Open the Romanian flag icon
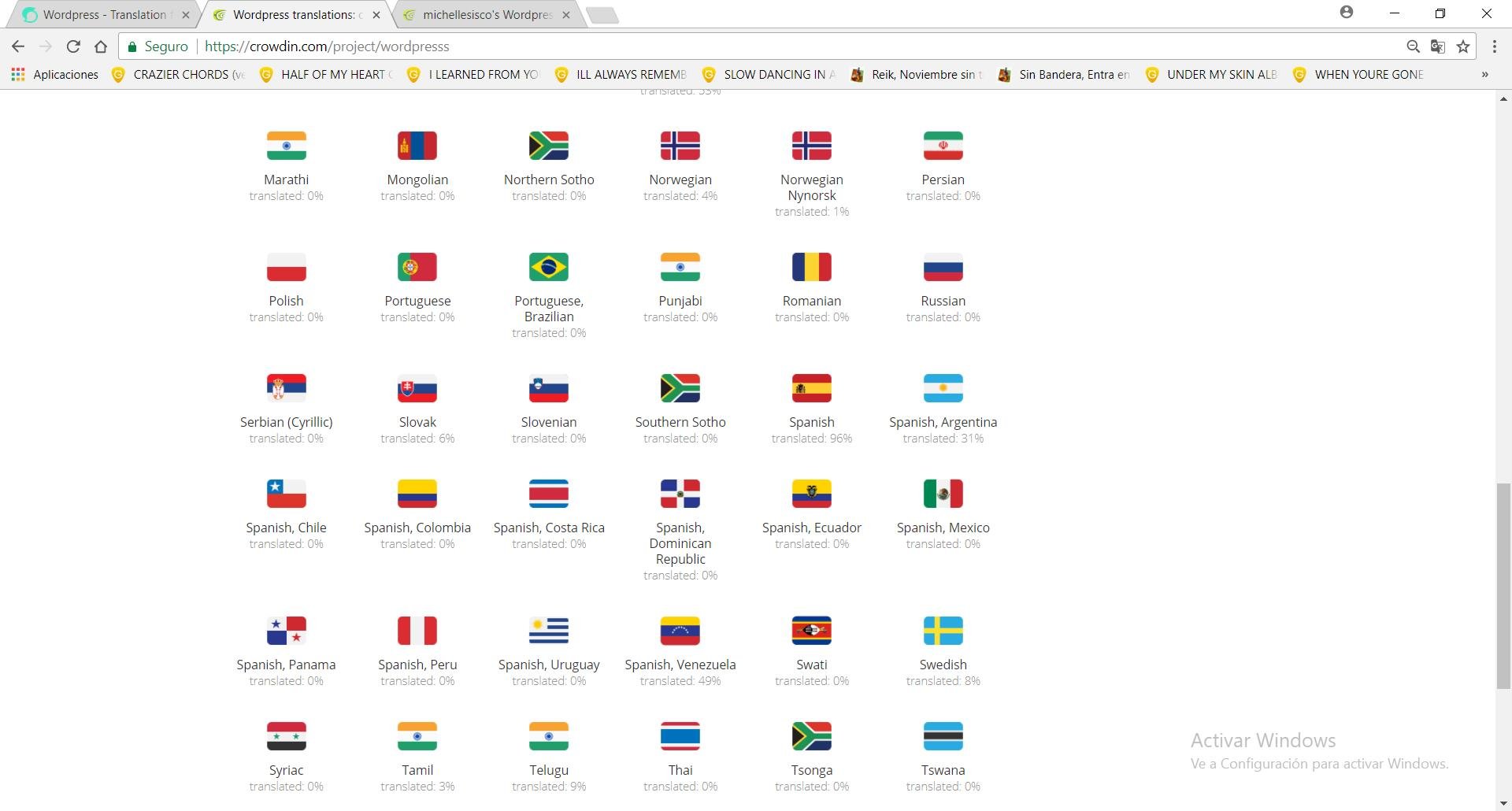 pyautogui.click(x=812, y=267)
